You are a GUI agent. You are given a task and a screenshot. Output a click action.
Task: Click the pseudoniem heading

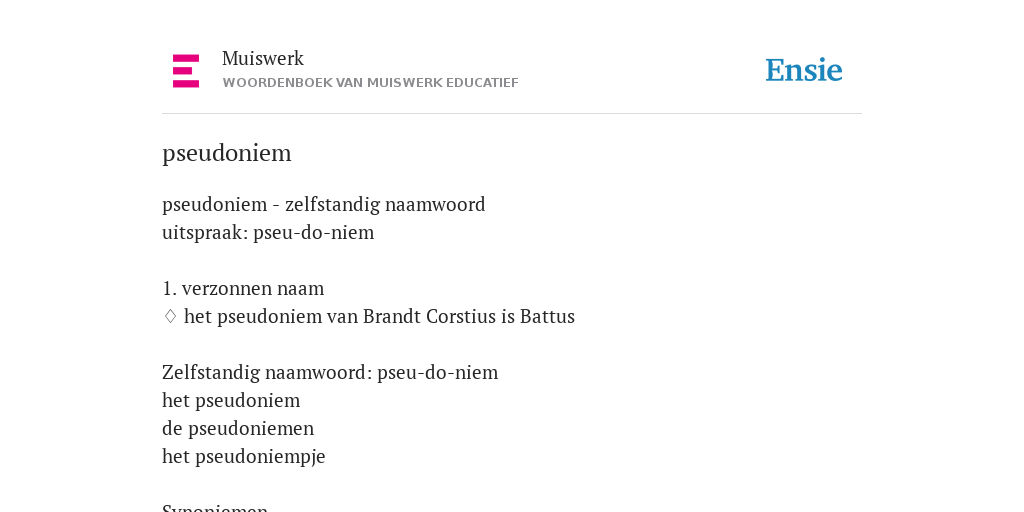pos(227,153)
